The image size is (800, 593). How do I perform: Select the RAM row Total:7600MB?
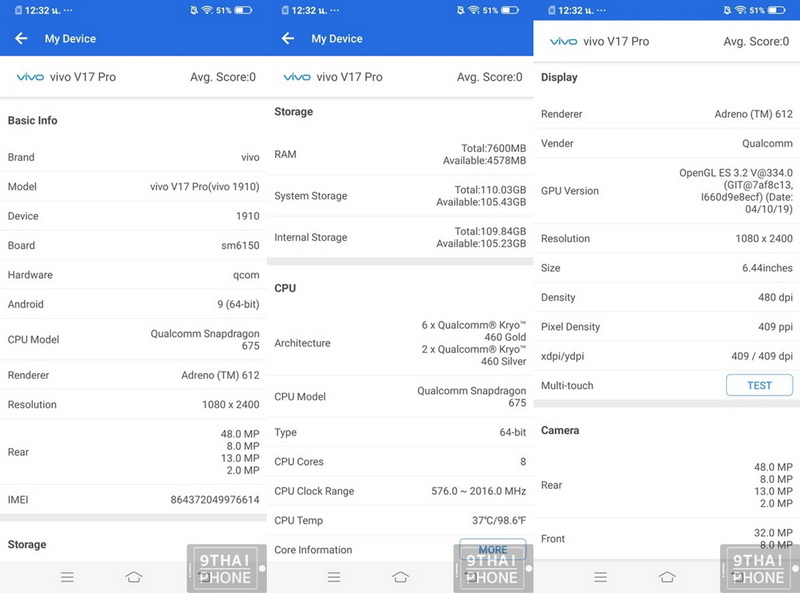coord(400,154)
